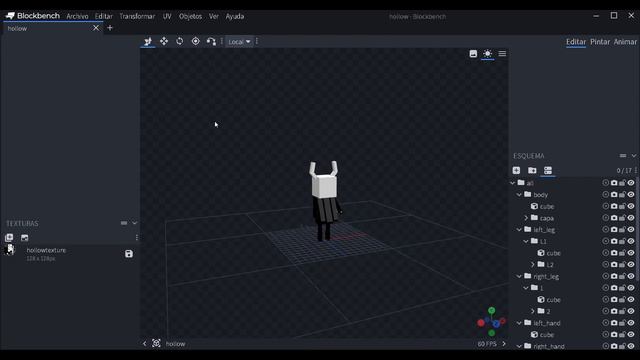Close the hollow project tab
640x360 pixels.
pyautogui.click(x=96, y=28)
